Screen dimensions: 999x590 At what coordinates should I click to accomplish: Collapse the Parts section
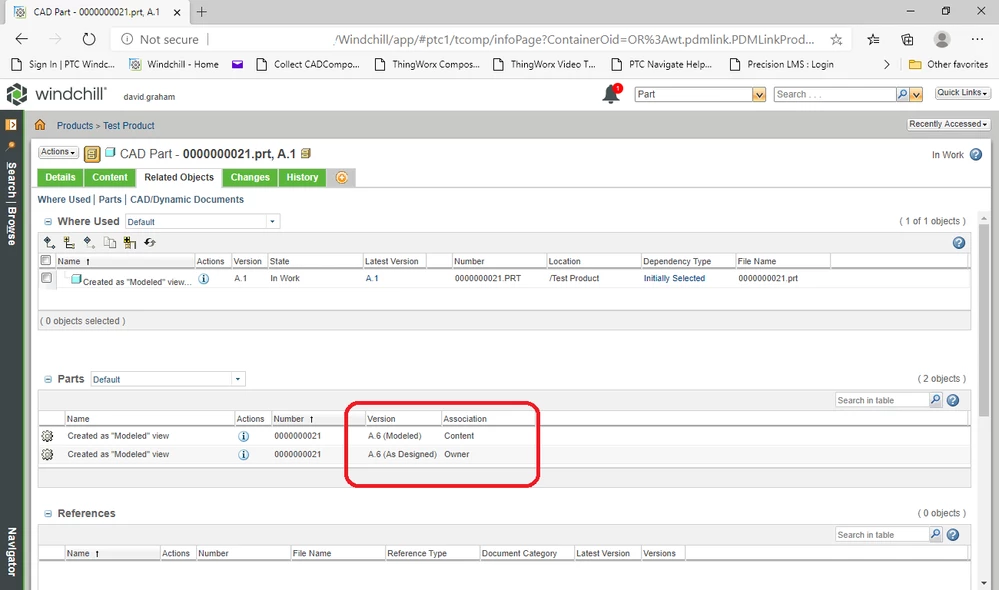click(x=48, y=379)
